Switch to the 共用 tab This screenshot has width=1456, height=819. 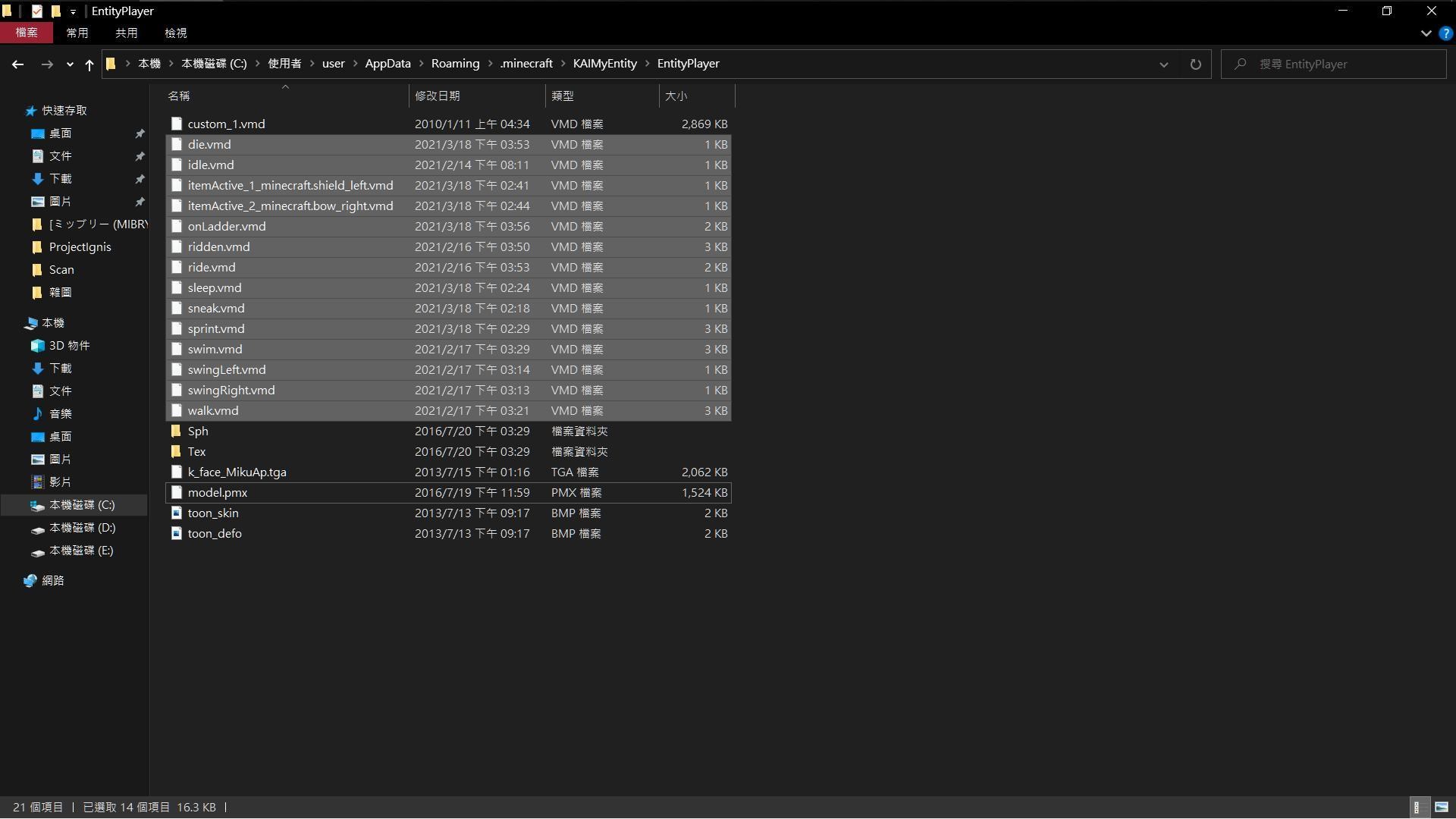click(127, 33)
